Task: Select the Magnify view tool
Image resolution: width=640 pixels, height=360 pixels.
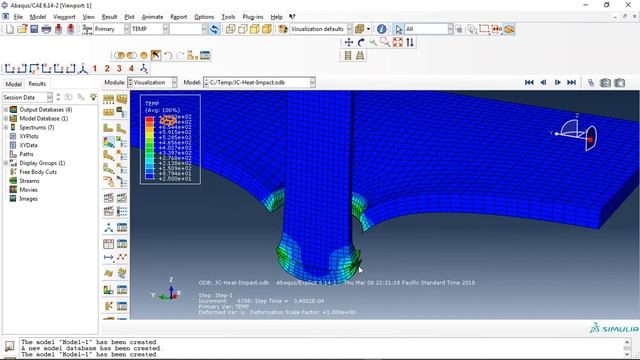Action: coord(373,42)
